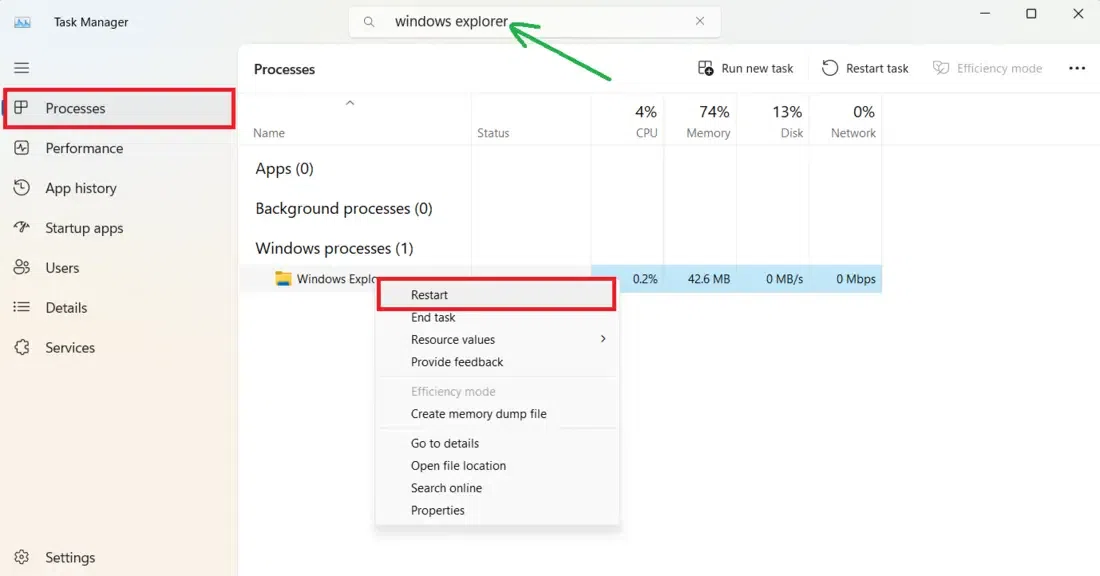Click the 42.6 MB memory value
The image size is (1100, 576).
click(x=709, y=279)
